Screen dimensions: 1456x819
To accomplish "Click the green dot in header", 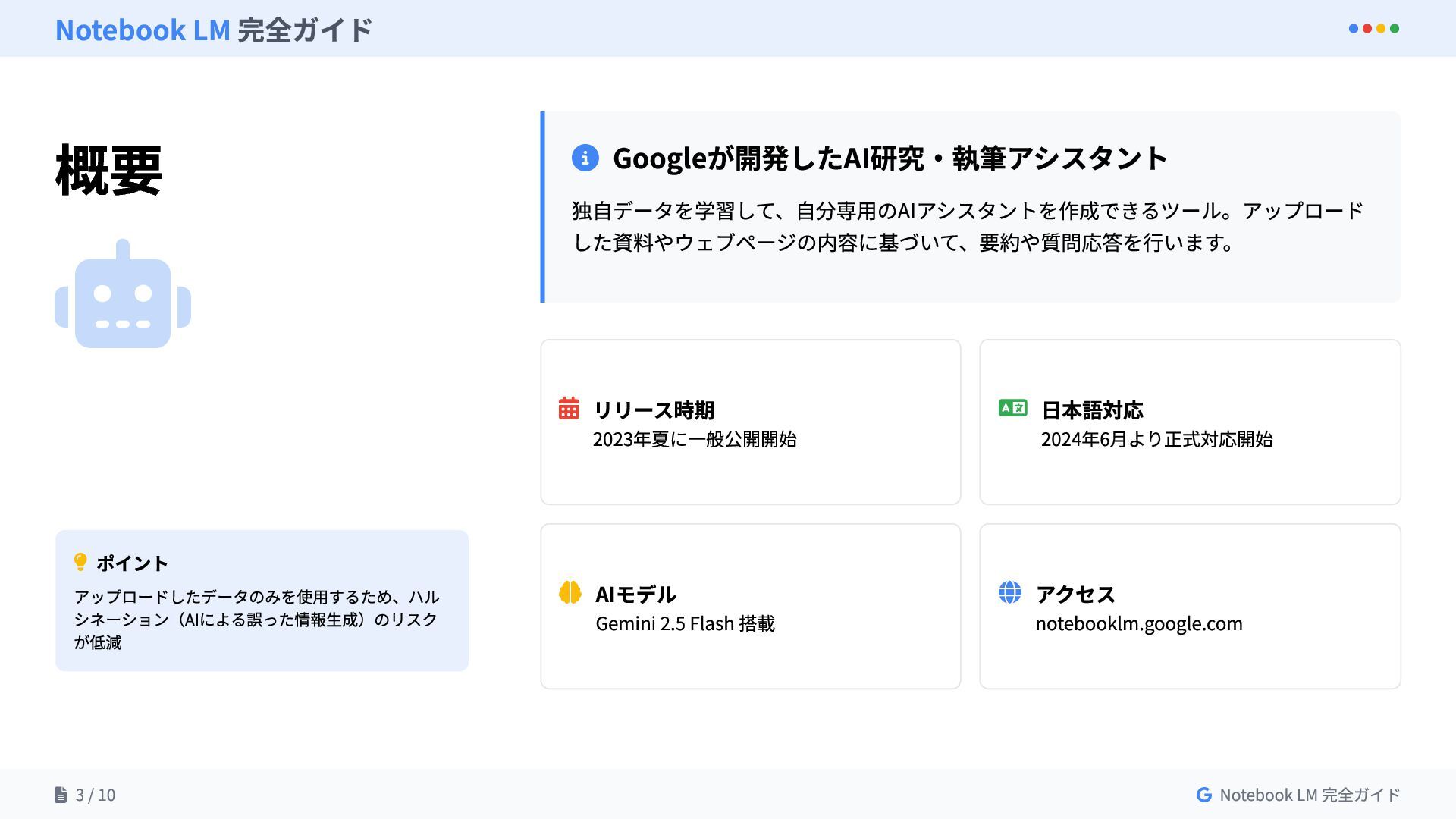I will point(1395,29).
